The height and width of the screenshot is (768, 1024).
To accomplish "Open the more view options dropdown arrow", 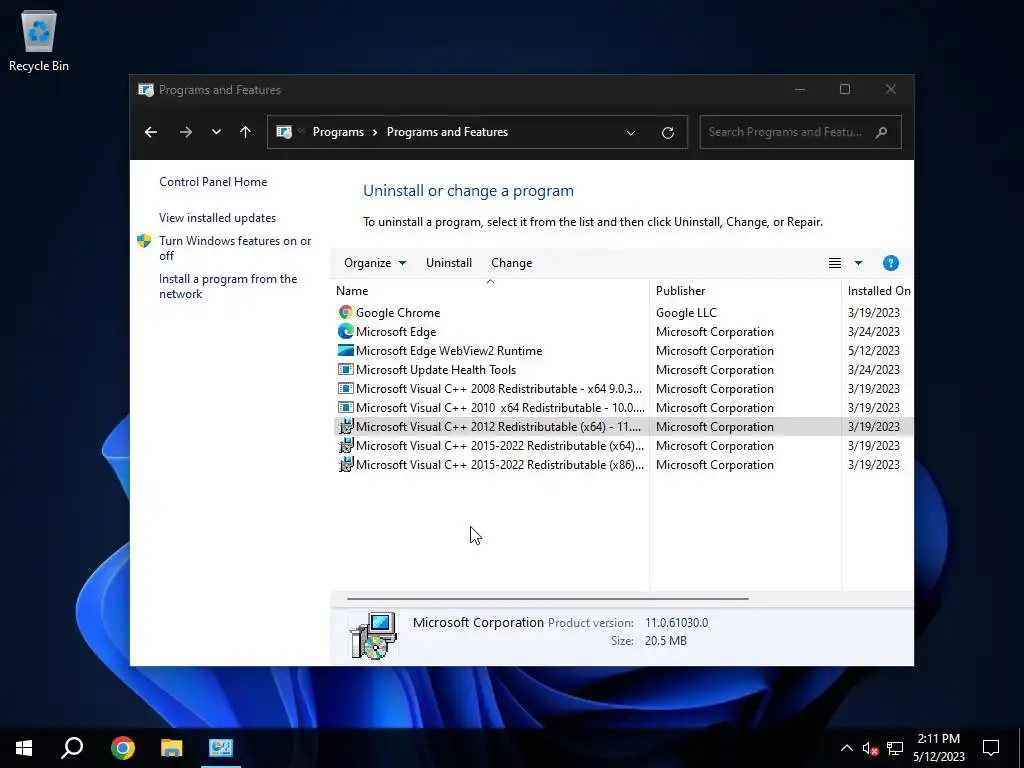I will (858, 263).
